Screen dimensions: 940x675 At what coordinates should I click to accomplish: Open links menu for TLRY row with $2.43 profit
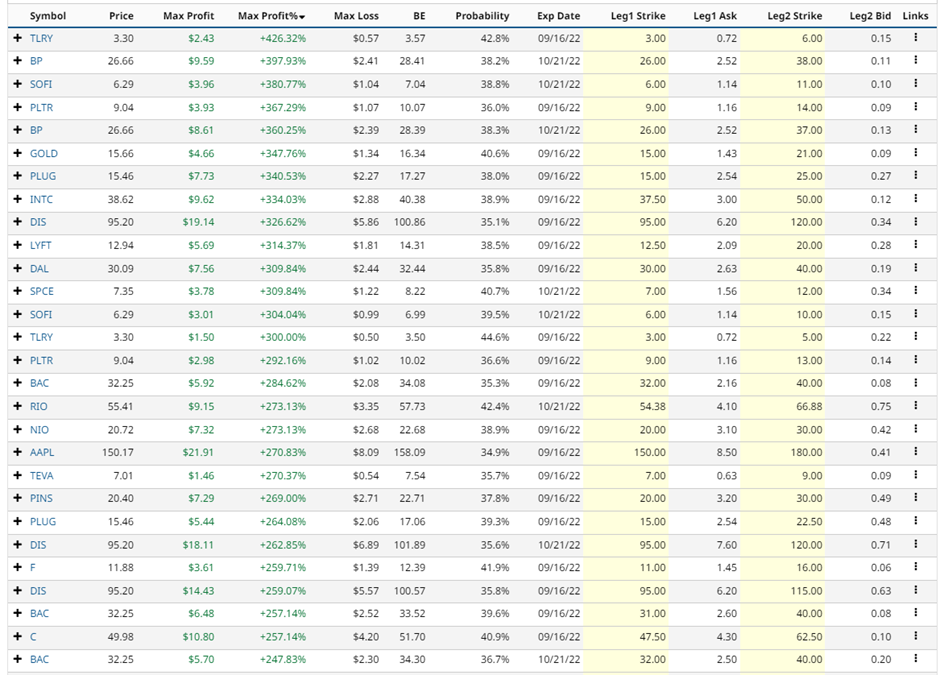[x=915, y=37]
